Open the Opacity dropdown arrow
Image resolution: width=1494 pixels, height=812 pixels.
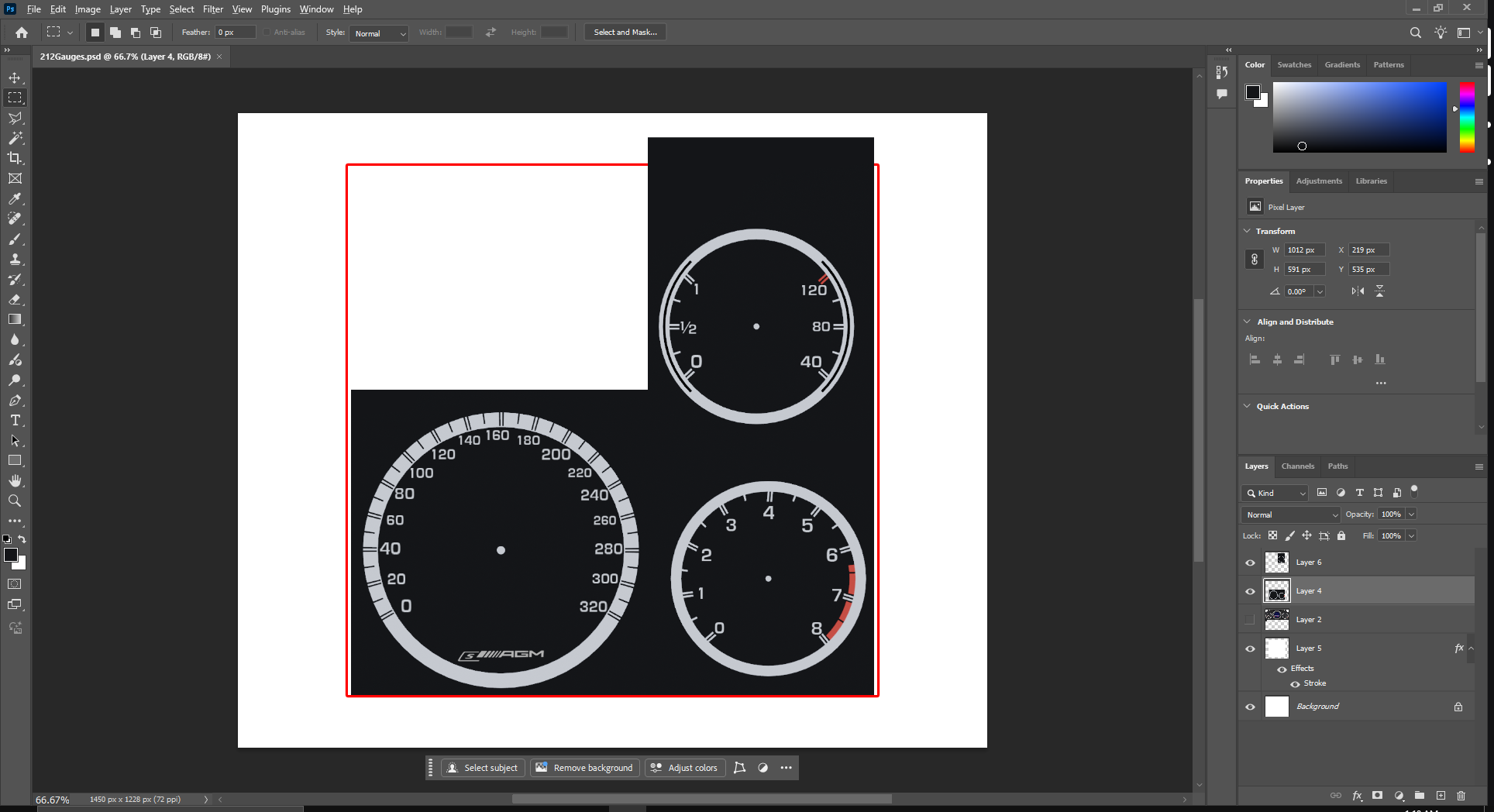pos(1411,514)
